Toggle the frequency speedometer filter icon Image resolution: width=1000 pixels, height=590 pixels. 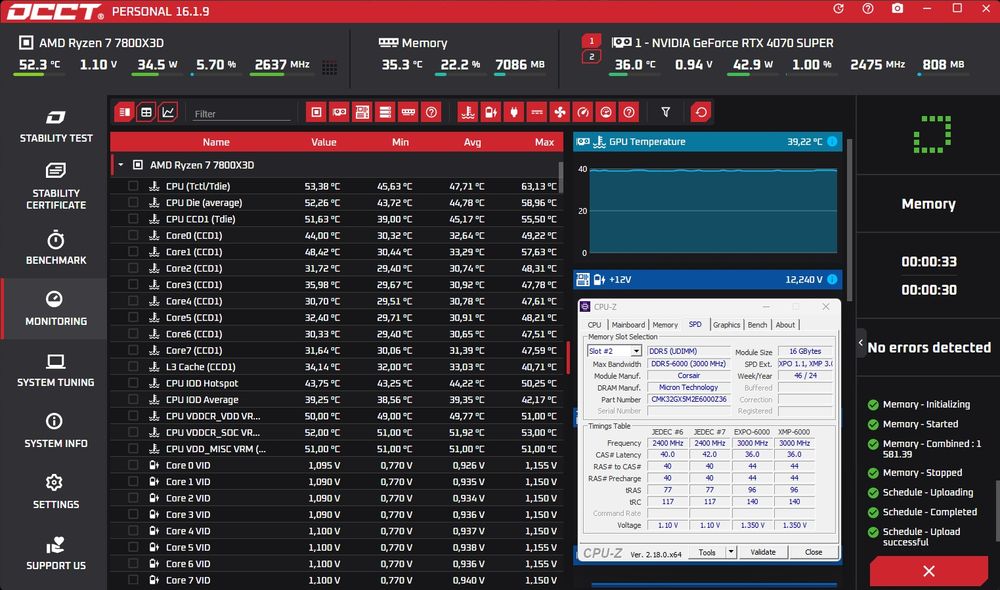tap(583, 112)
